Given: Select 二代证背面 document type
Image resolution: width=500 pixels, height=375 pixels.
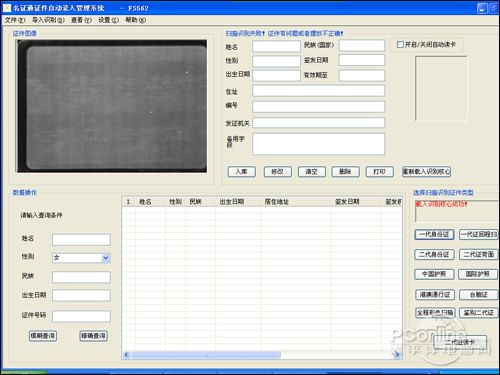Looking at the screenshot, I should point(478,255).
